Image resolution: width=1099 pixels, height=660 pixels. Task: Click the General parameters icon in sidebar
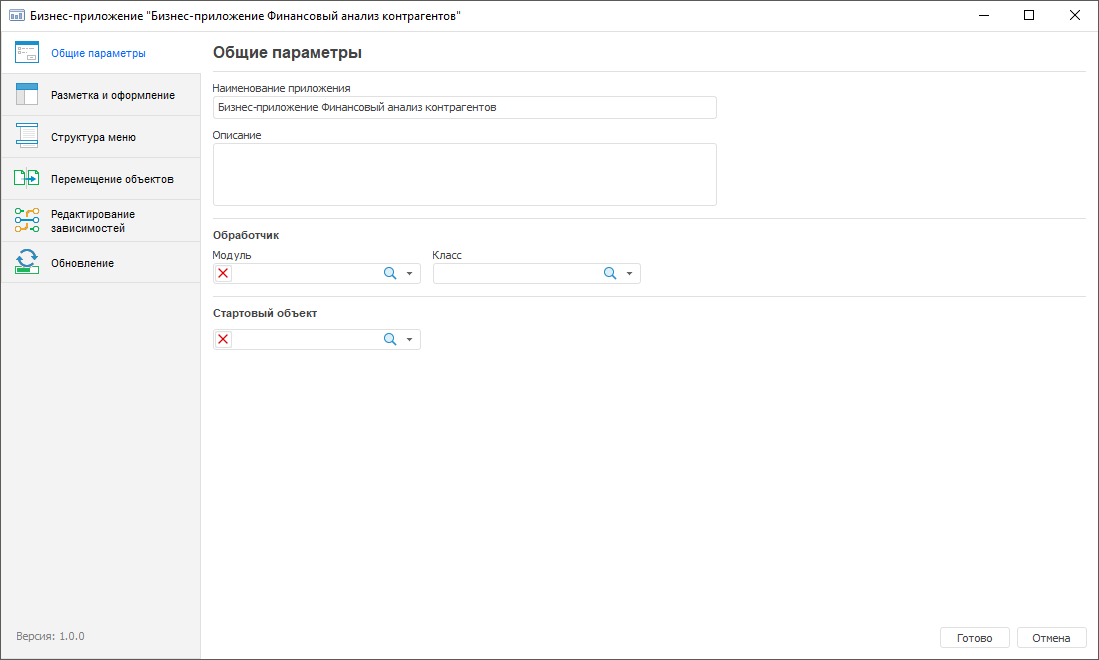pos(27,53)
